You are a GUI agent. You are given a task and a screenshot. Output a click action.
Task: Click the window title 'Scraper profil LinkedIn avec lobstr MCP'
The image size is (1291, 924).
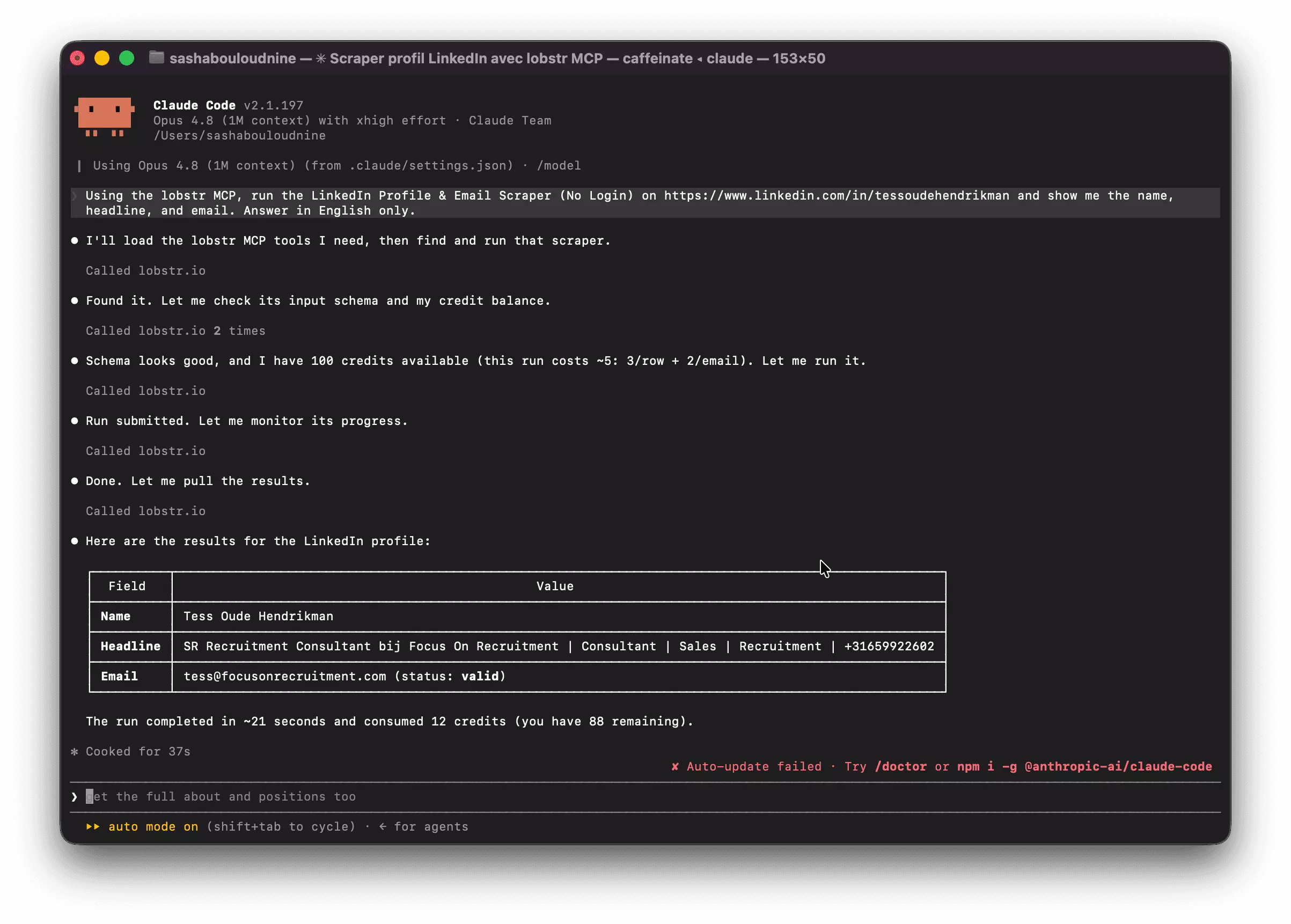(x=466, y=58)
